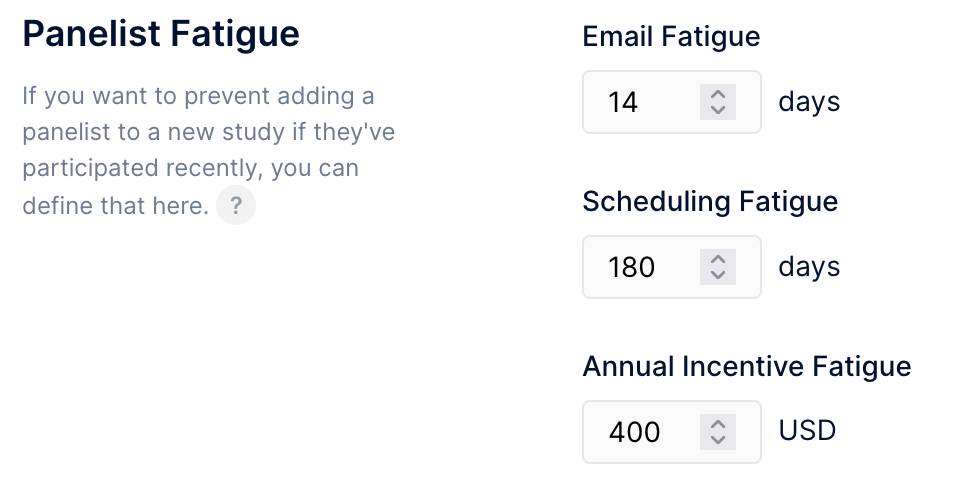
Task: Click the Annual Incentive Fatigue label
Action: click(x=747, y=367)
